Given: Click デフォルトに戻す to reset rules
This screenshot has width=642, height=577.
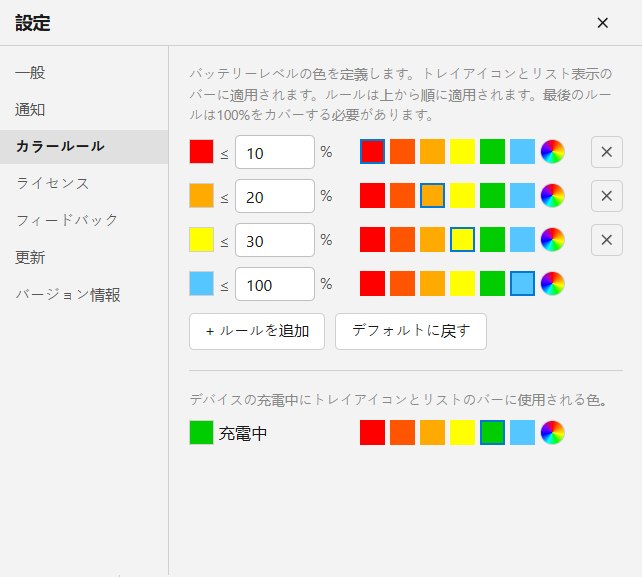Looking at the screenshot, I should click(x=411, y=331).
